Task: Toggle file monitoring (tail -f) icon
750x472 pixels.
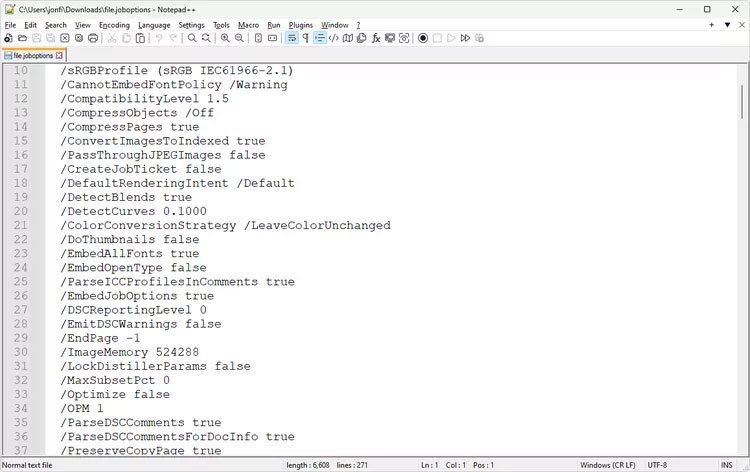Action: coord(404,38)
